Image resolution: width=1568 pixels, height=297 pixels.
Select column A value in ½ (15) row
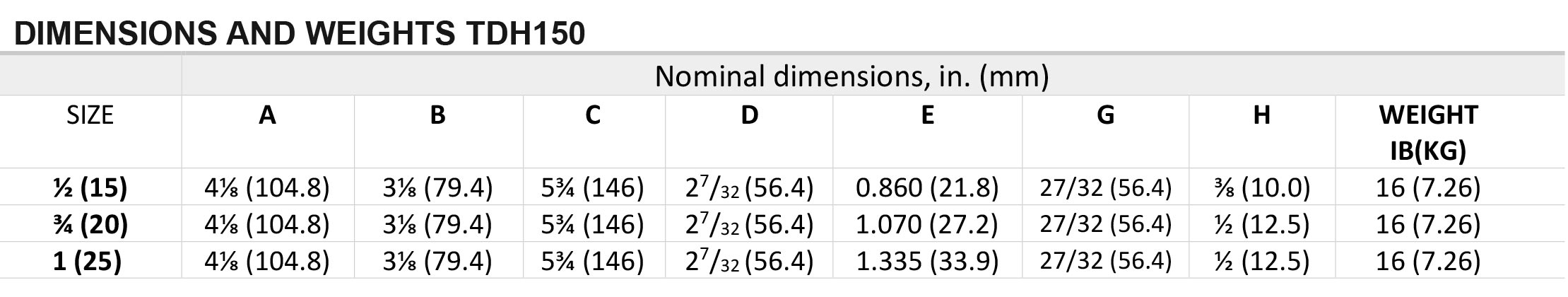(267, 187)
